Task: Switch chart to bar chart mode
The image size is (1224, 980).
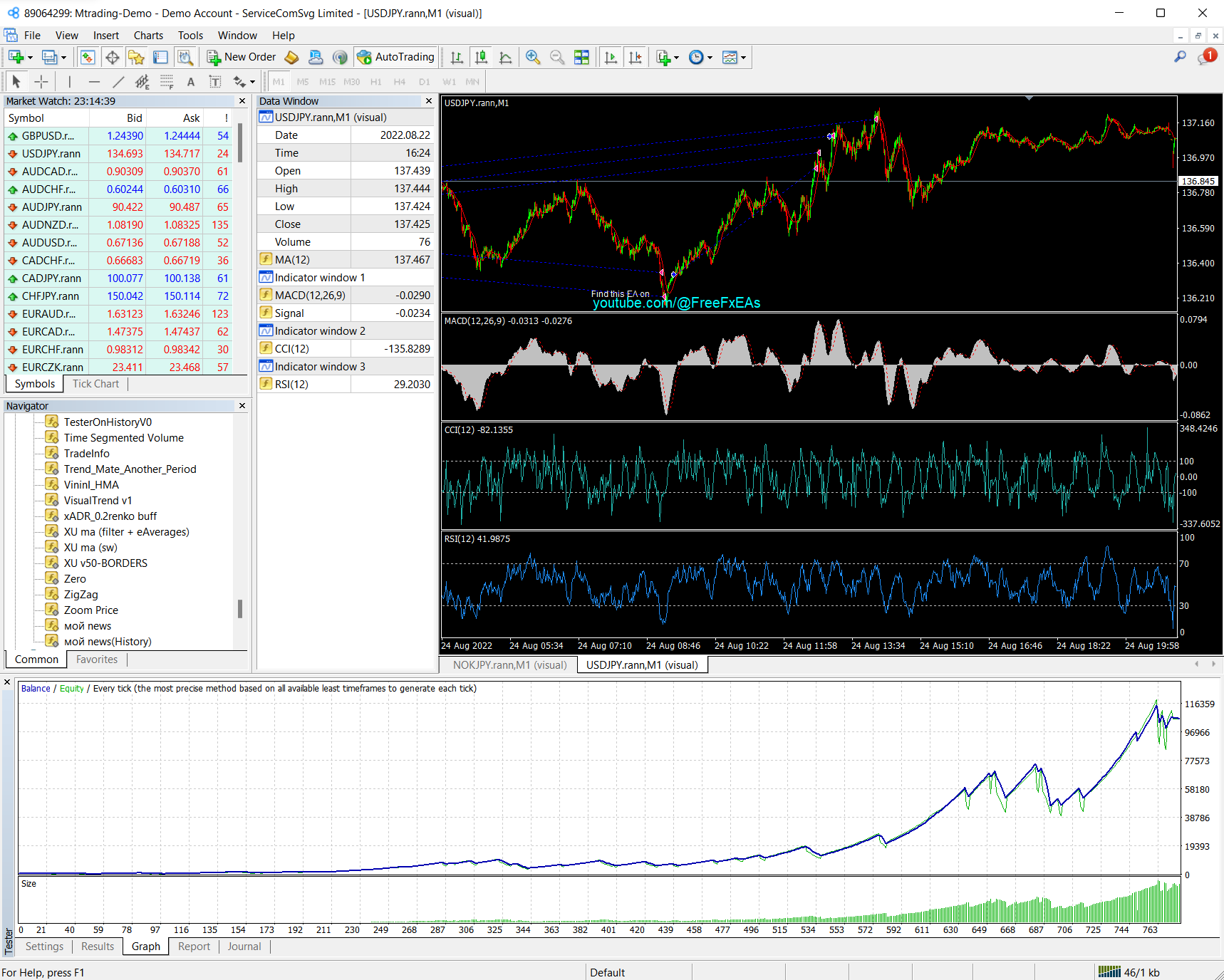Action: point(457,58)
